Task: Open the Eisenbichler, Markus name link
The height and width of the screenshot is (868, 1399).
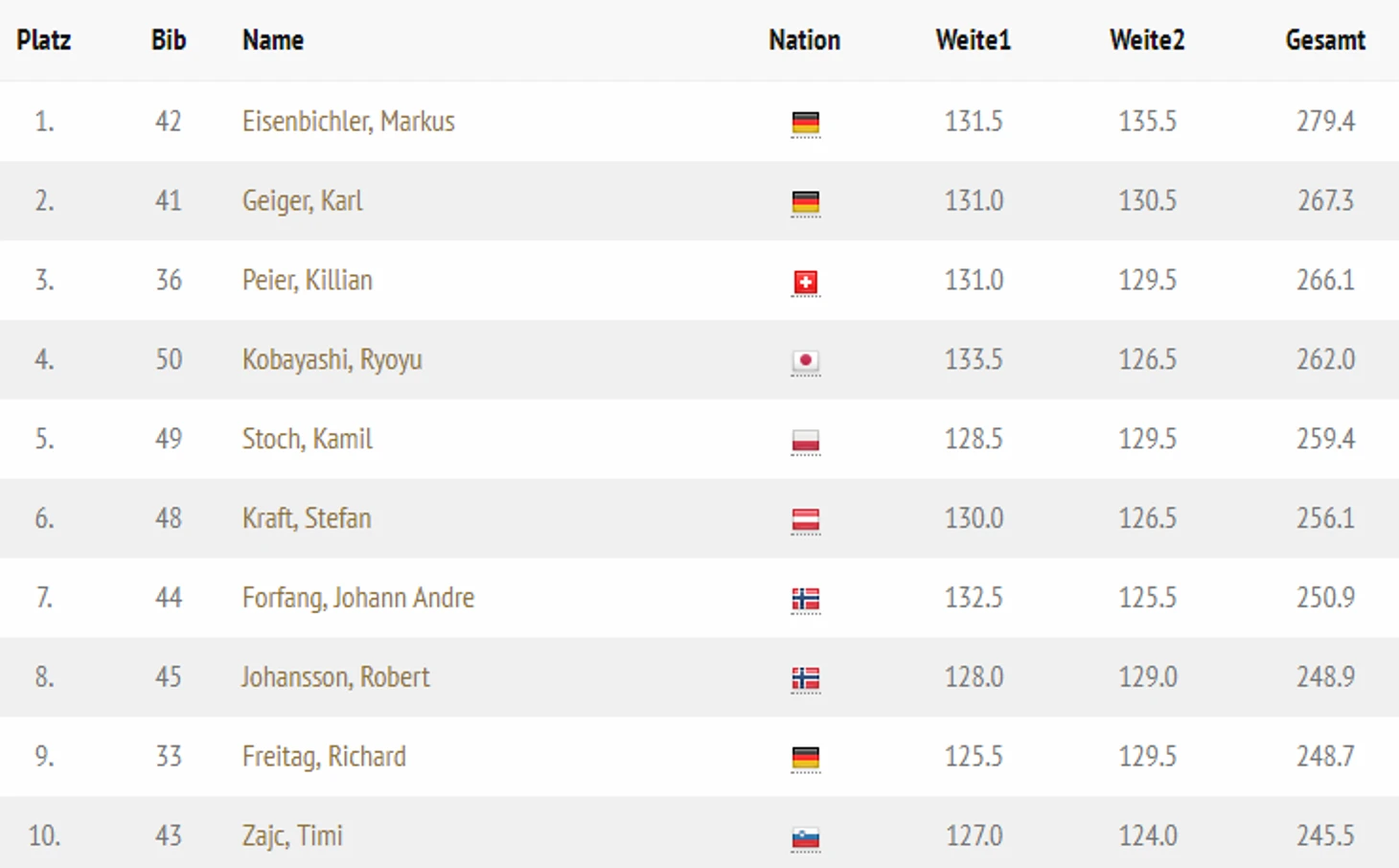Action: 348,122
